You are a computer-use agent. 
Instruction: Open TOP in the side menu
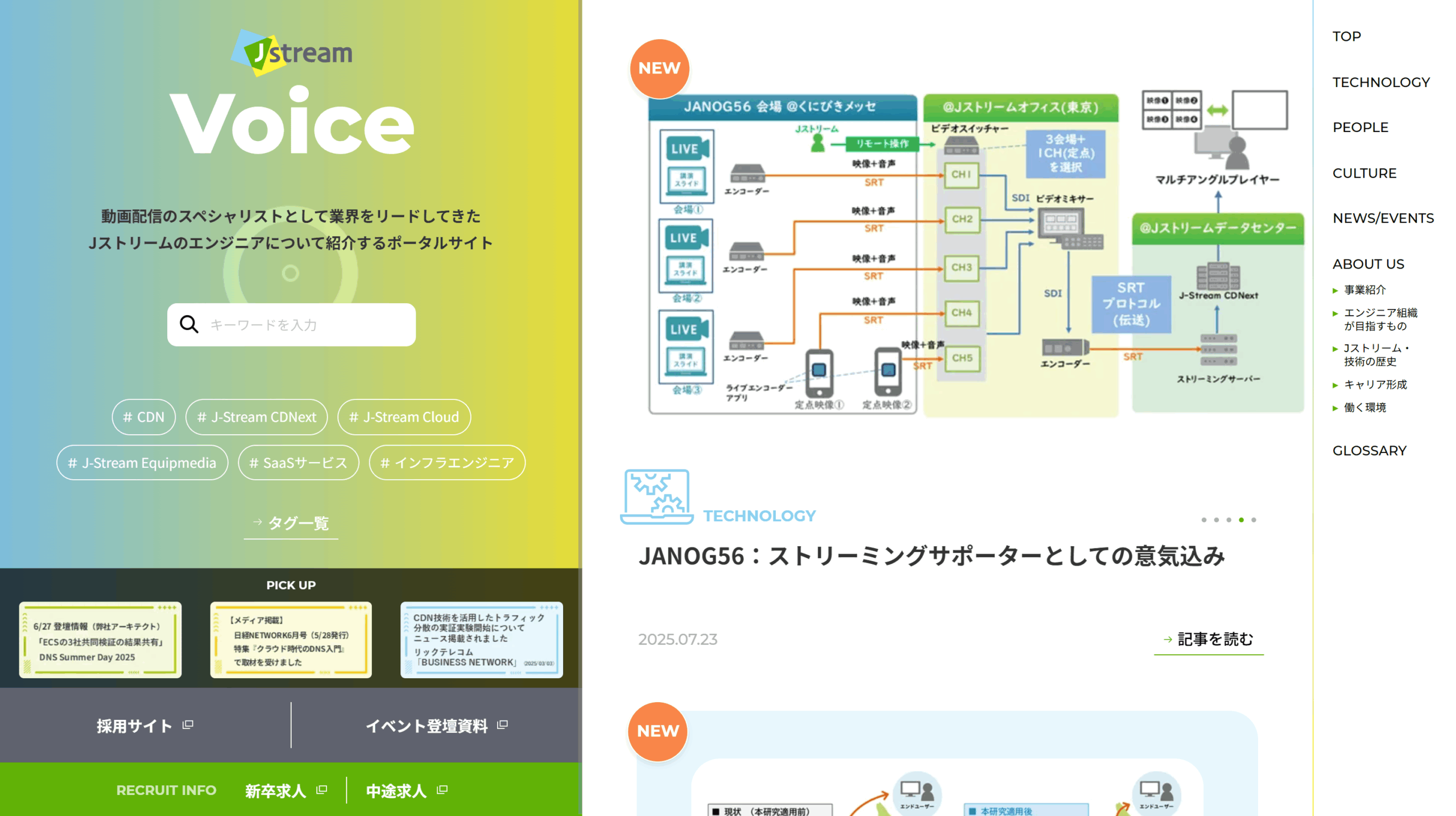pyautogui.click(x=1347, y=36)
